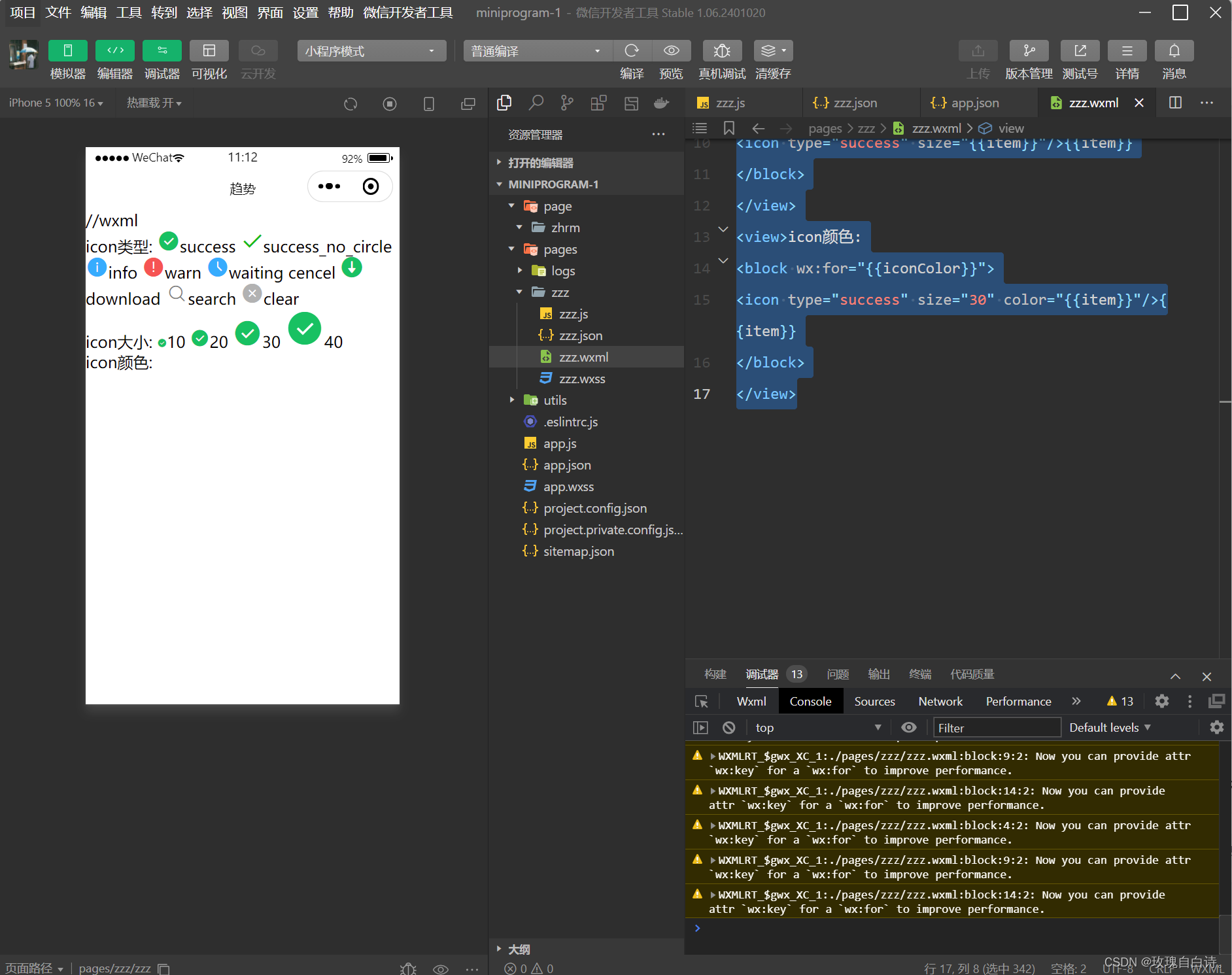Open the file explorer icon
This screenshot has height=975, width=1232.
504,103
